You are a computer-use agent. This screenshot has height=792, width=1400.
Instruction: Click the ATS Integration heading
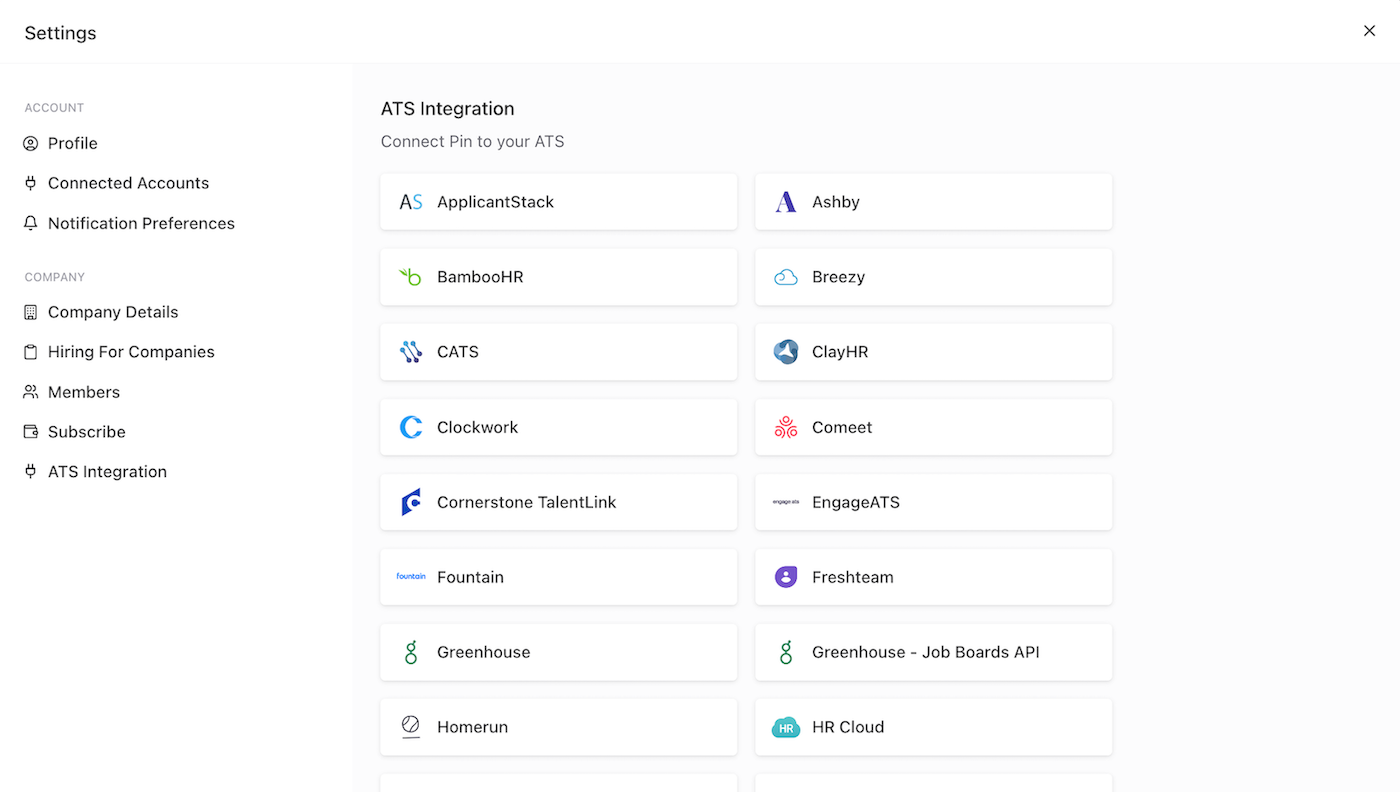click(x=448, y=109)
